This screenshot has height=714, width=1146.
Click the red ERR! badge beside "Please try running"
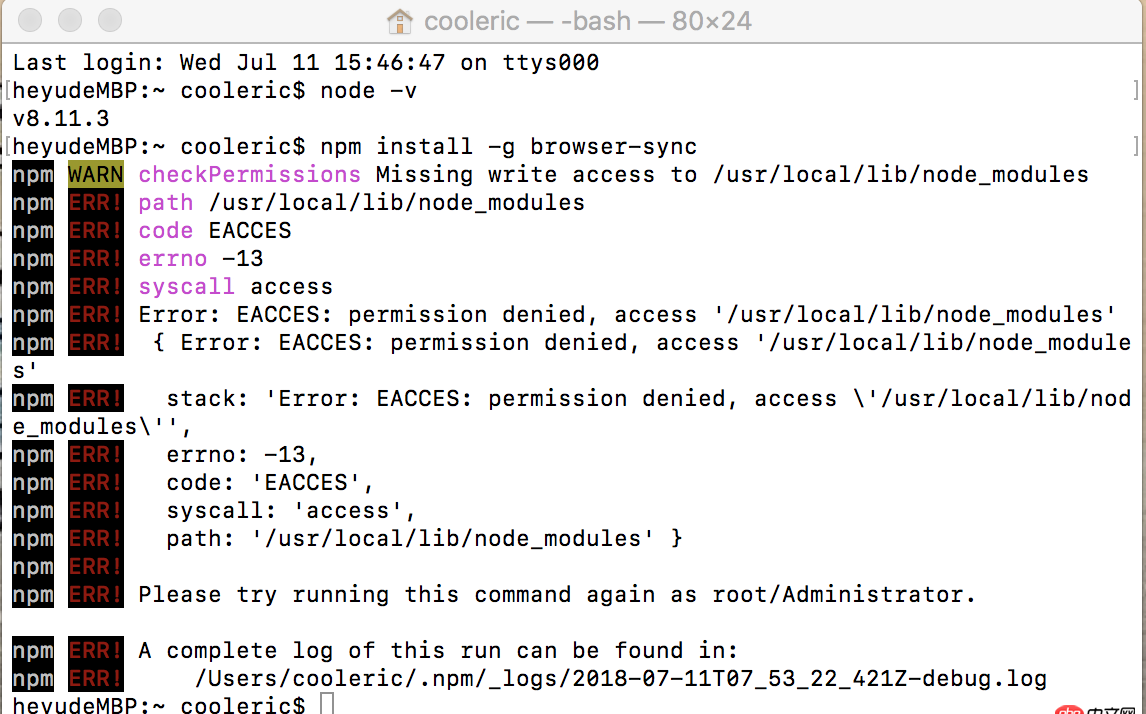click(x=96, y=595)
